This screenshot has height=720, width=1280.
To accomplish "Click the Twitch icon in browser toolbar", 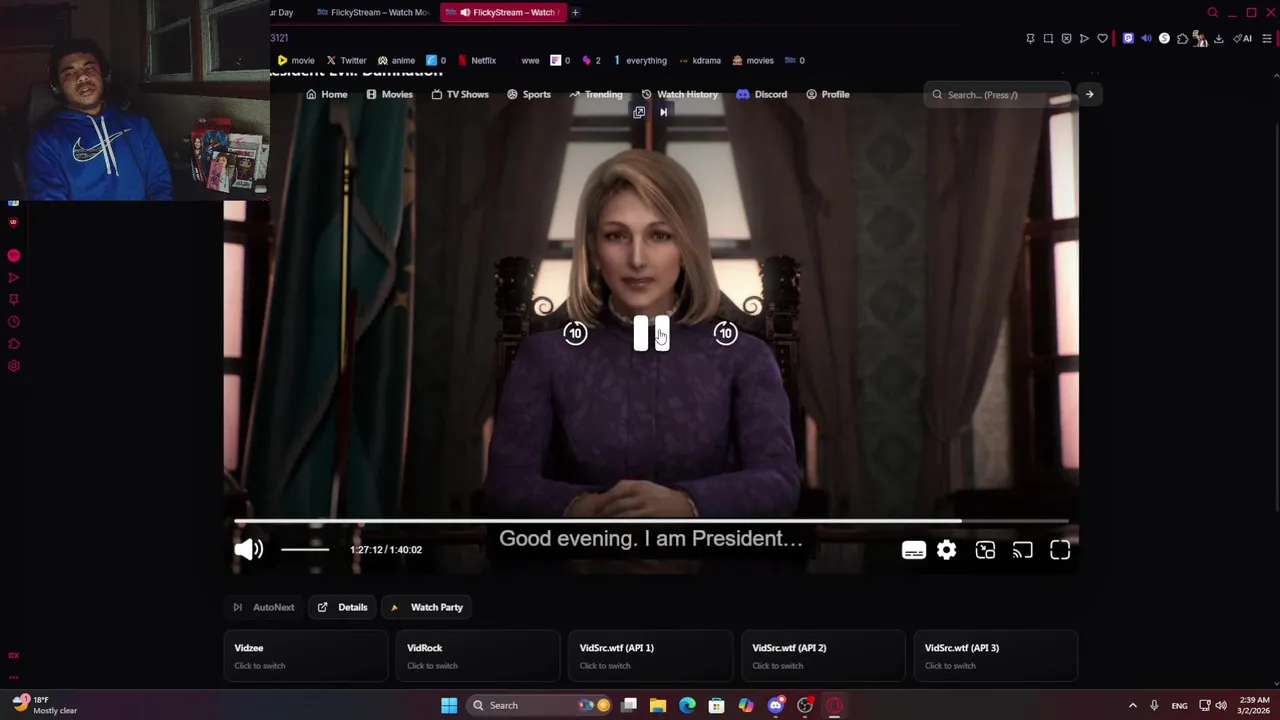I will point(1128,38).
